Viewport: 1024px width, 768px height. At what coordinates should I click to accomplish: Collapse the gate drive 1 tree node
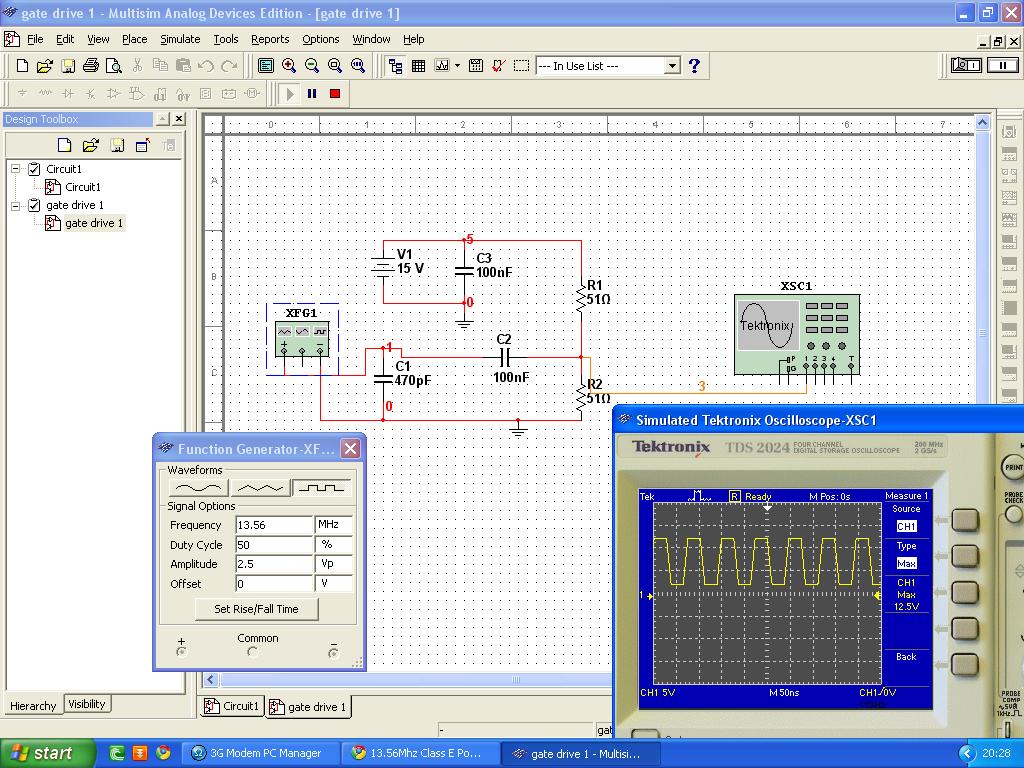16,205
